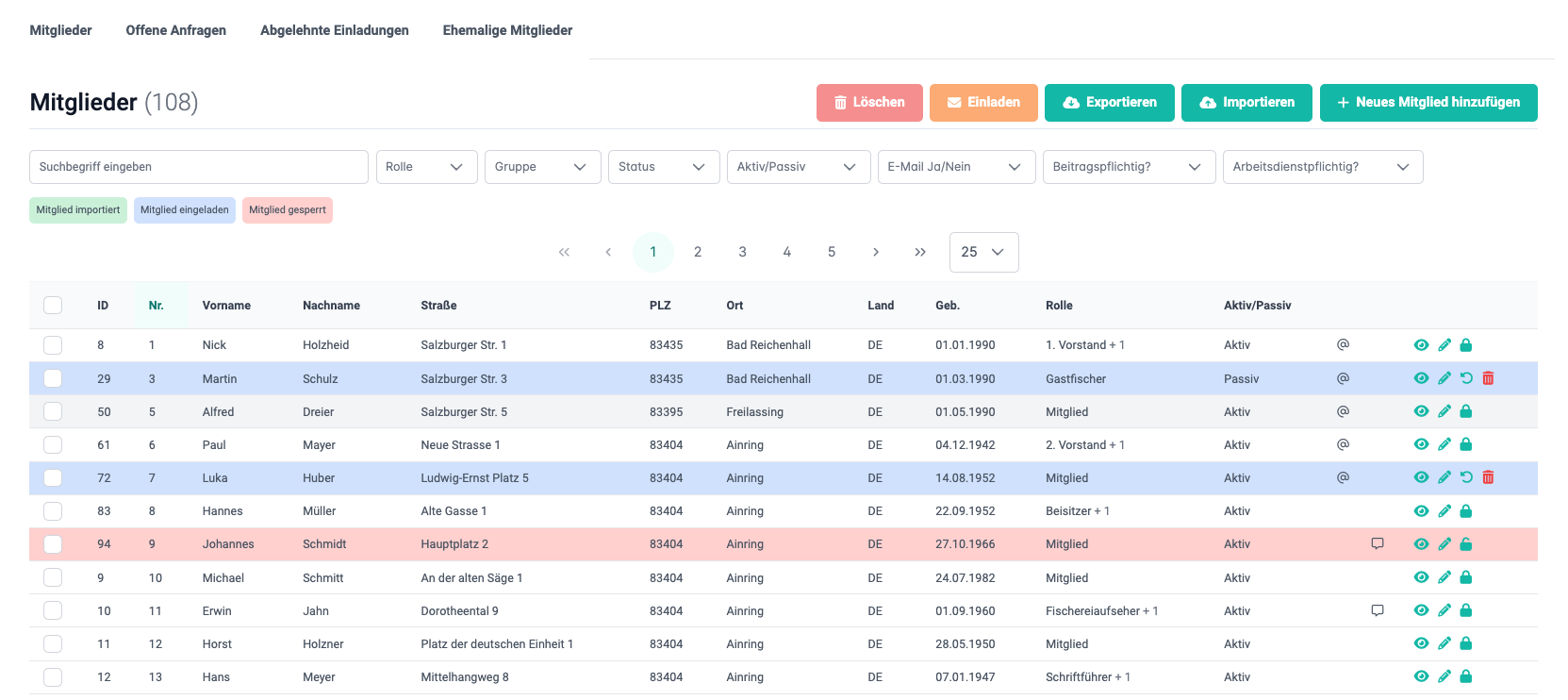Check the row checkbox for Horst Holzner
This screenshot has height=700, width=1568.
tap(53, 643)
